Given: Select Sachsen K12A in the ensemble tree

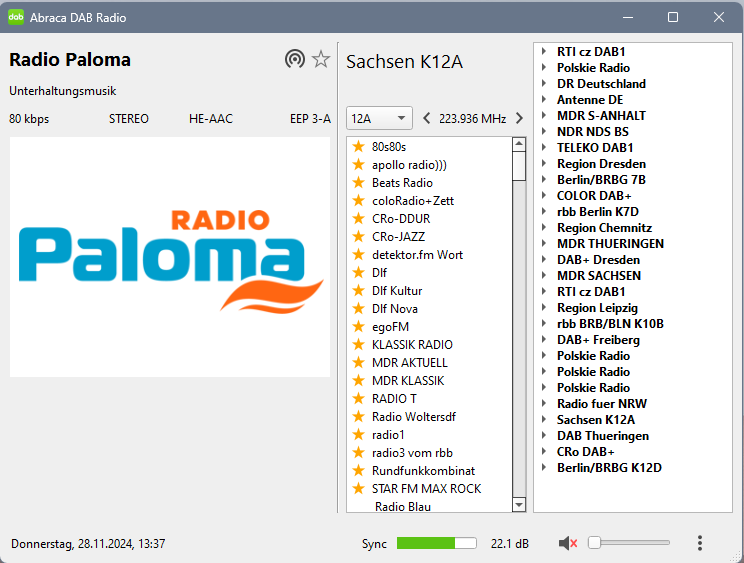Looking at the screenshot, I should point(595,420).
